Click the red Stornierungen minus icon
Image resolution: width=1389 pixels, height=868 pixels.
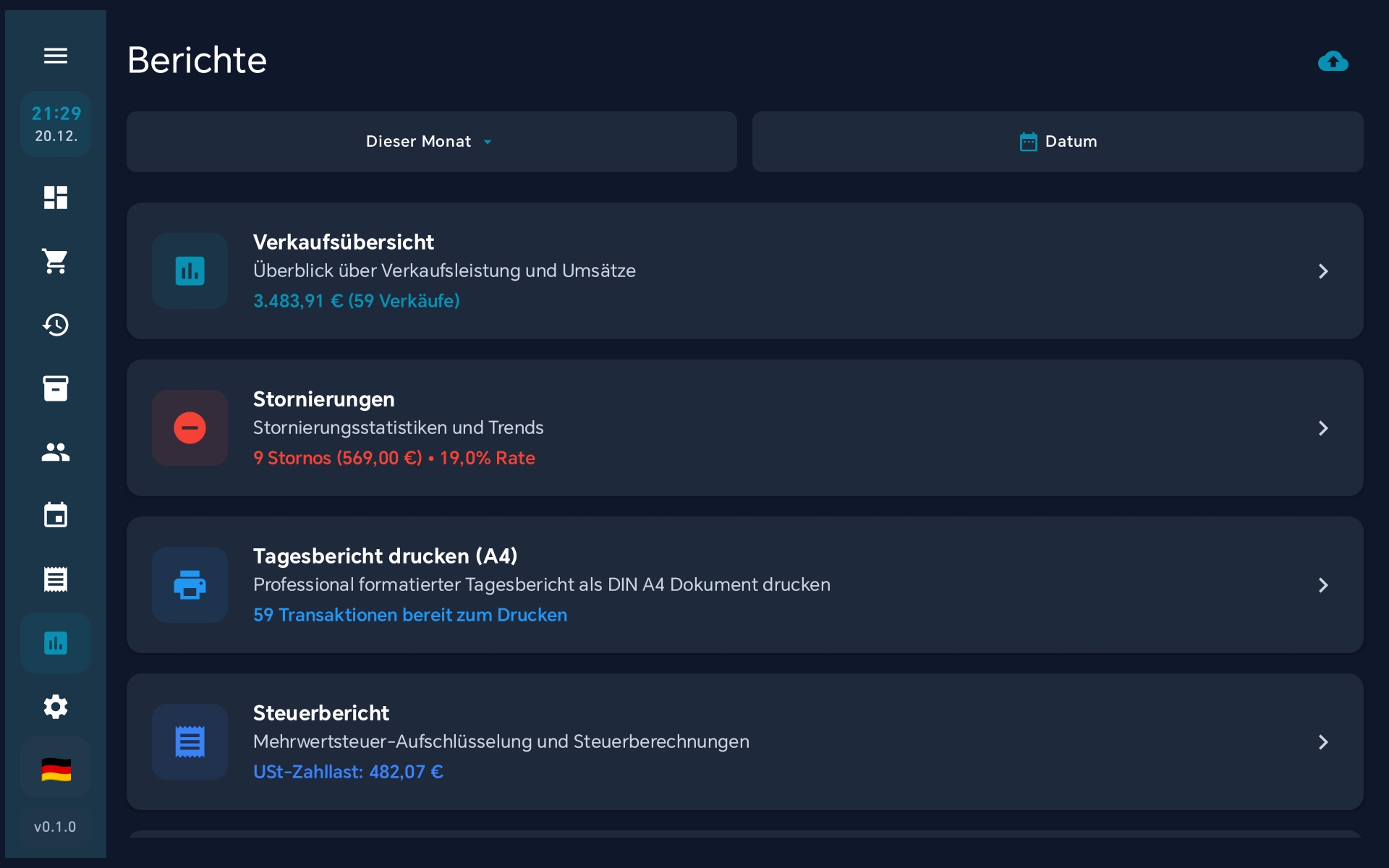coord(190,428)
